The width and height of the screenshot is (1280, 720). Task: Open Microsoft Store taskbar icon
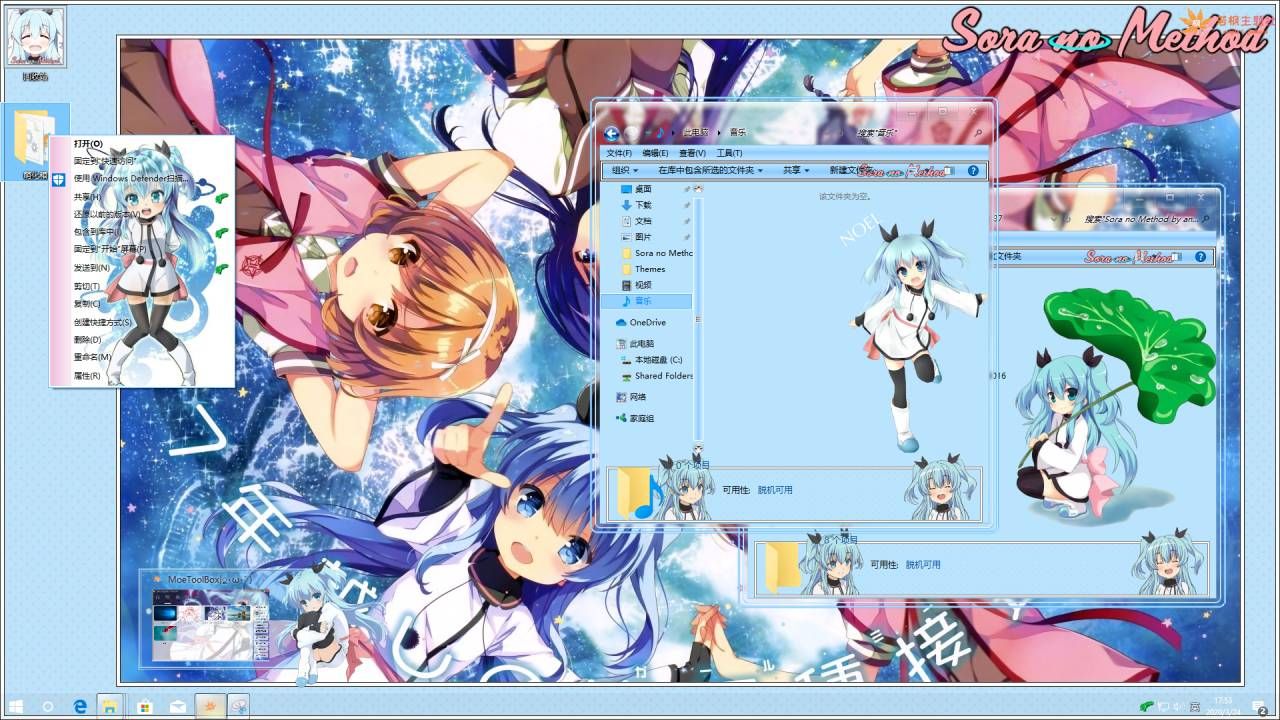(x=145, y=706)
